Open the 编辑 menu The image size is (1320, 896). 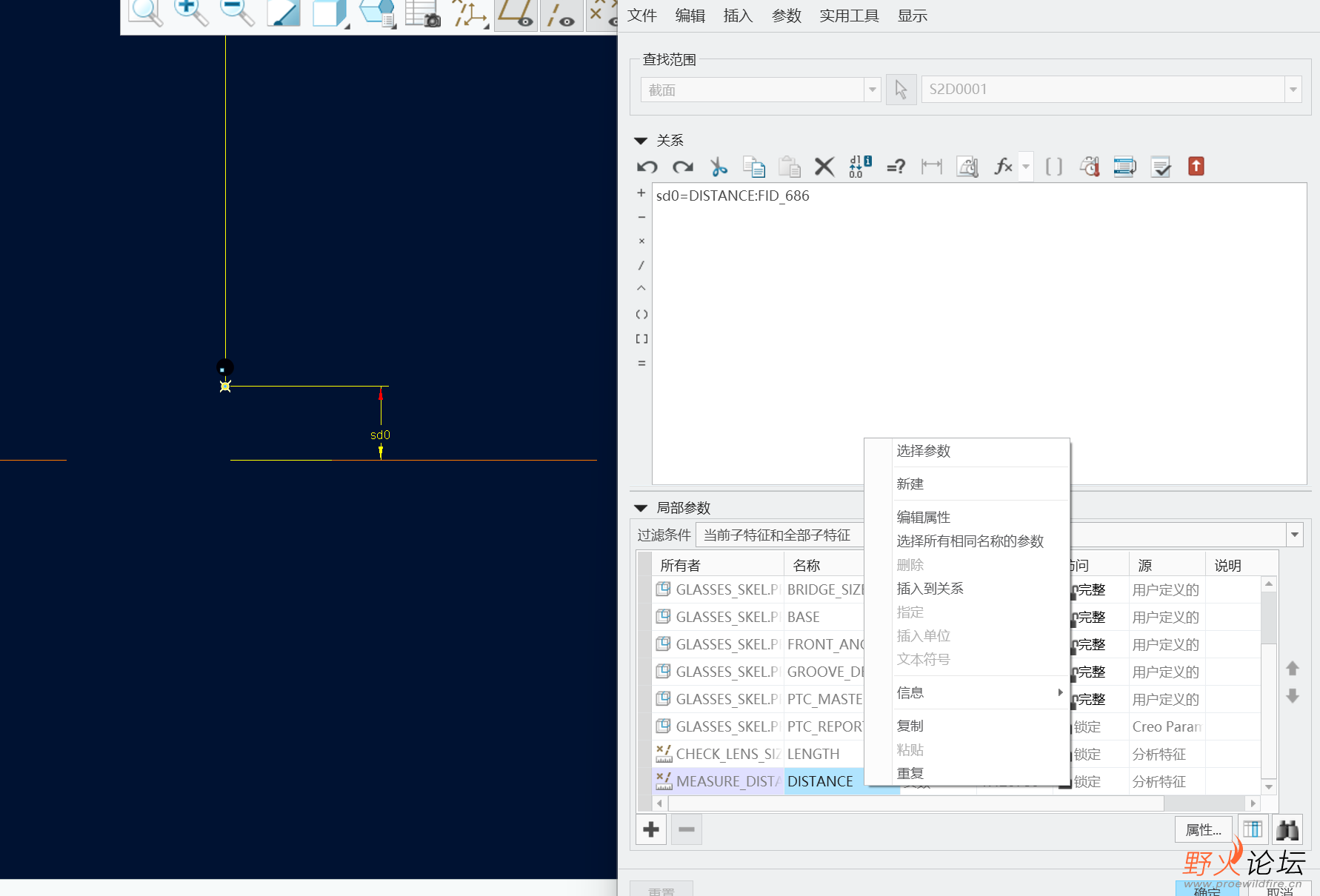pyautogui.click(x=690, y=16)
